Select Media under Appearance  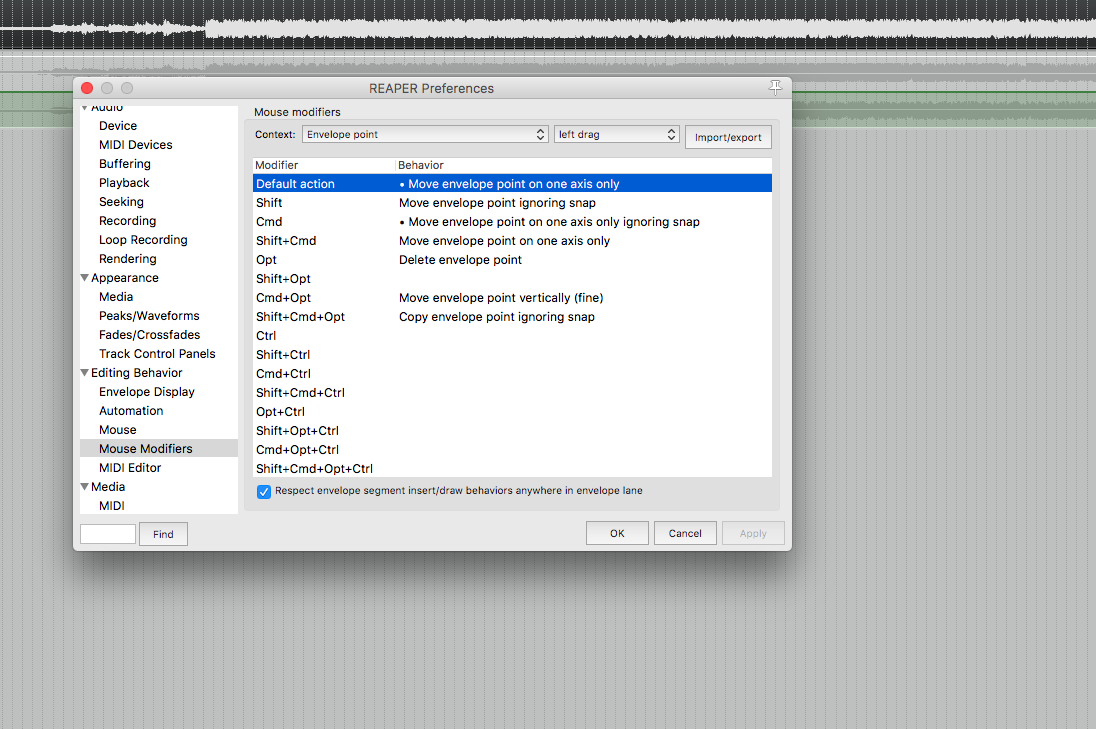point(116,296)
